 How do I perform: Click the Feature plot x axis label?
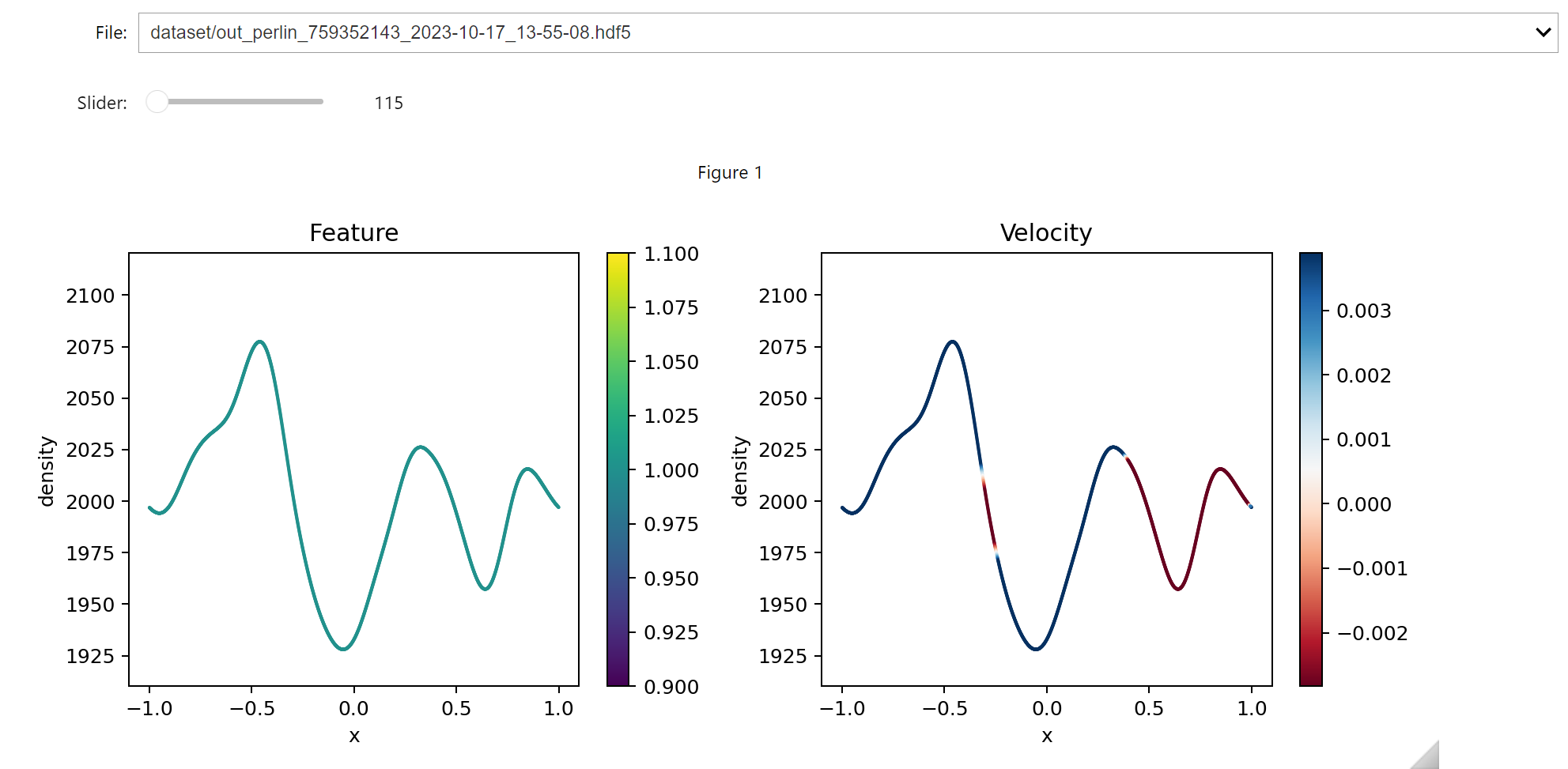click(354, 736)
